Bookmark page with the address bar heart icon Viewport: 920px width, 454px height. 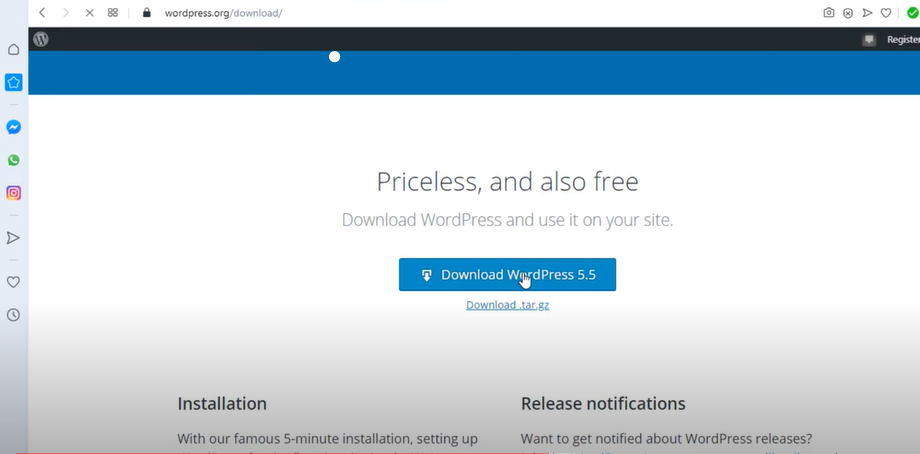(886, 13)
